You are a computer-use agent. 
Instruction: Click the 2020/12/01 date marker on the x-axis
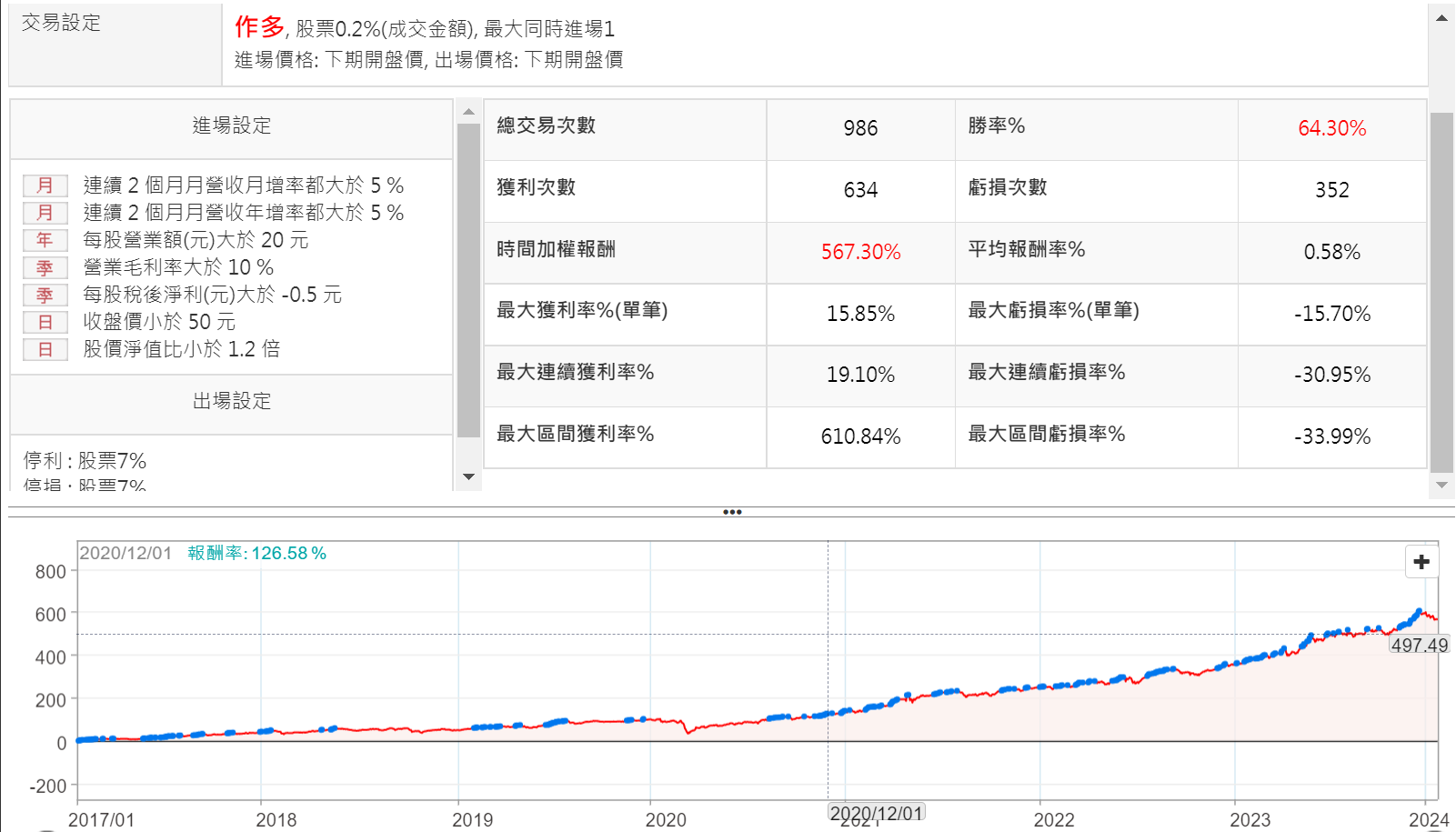[877, 813]
